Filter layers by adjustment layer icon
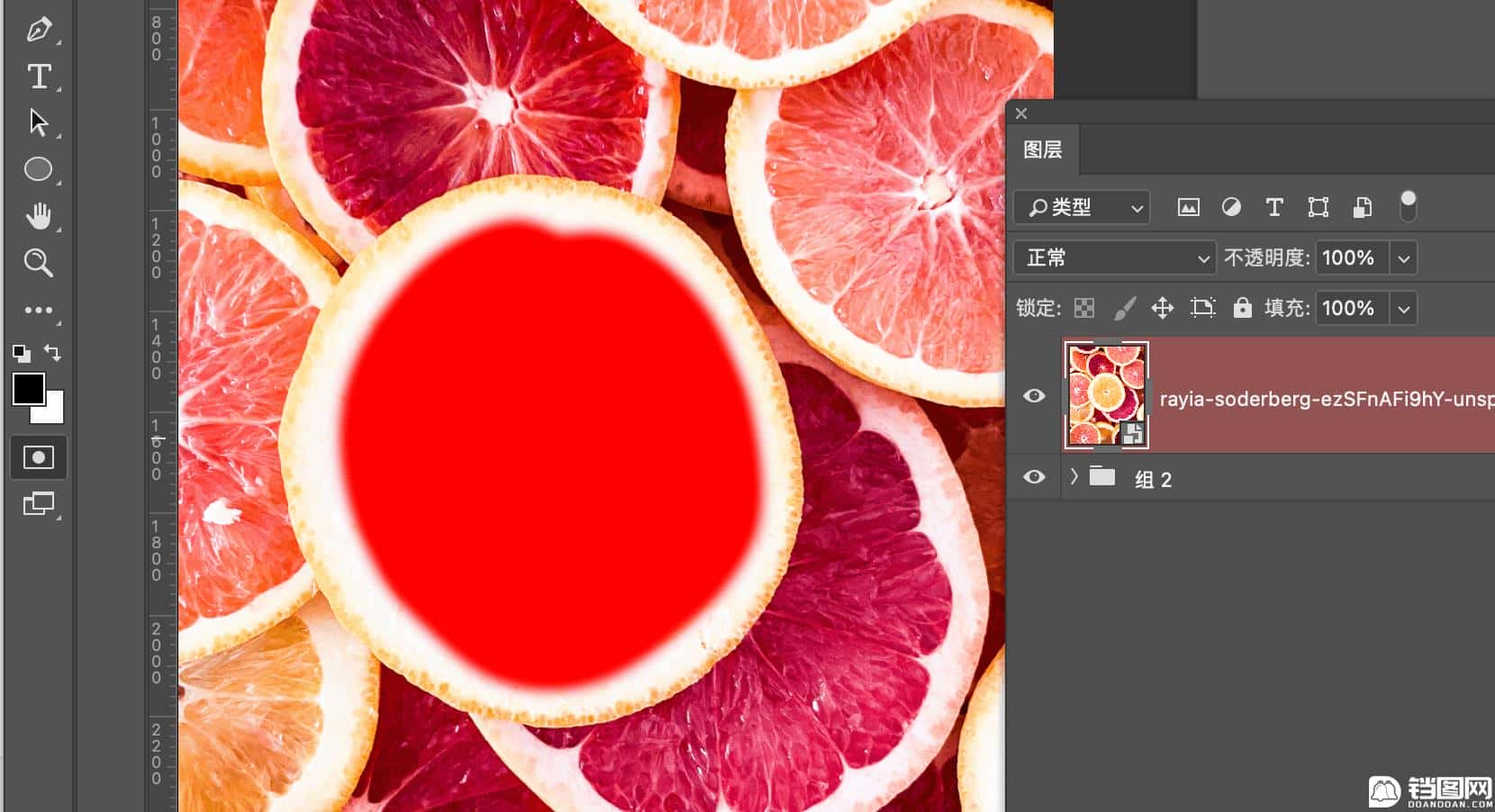 (x=1231, y=208)
